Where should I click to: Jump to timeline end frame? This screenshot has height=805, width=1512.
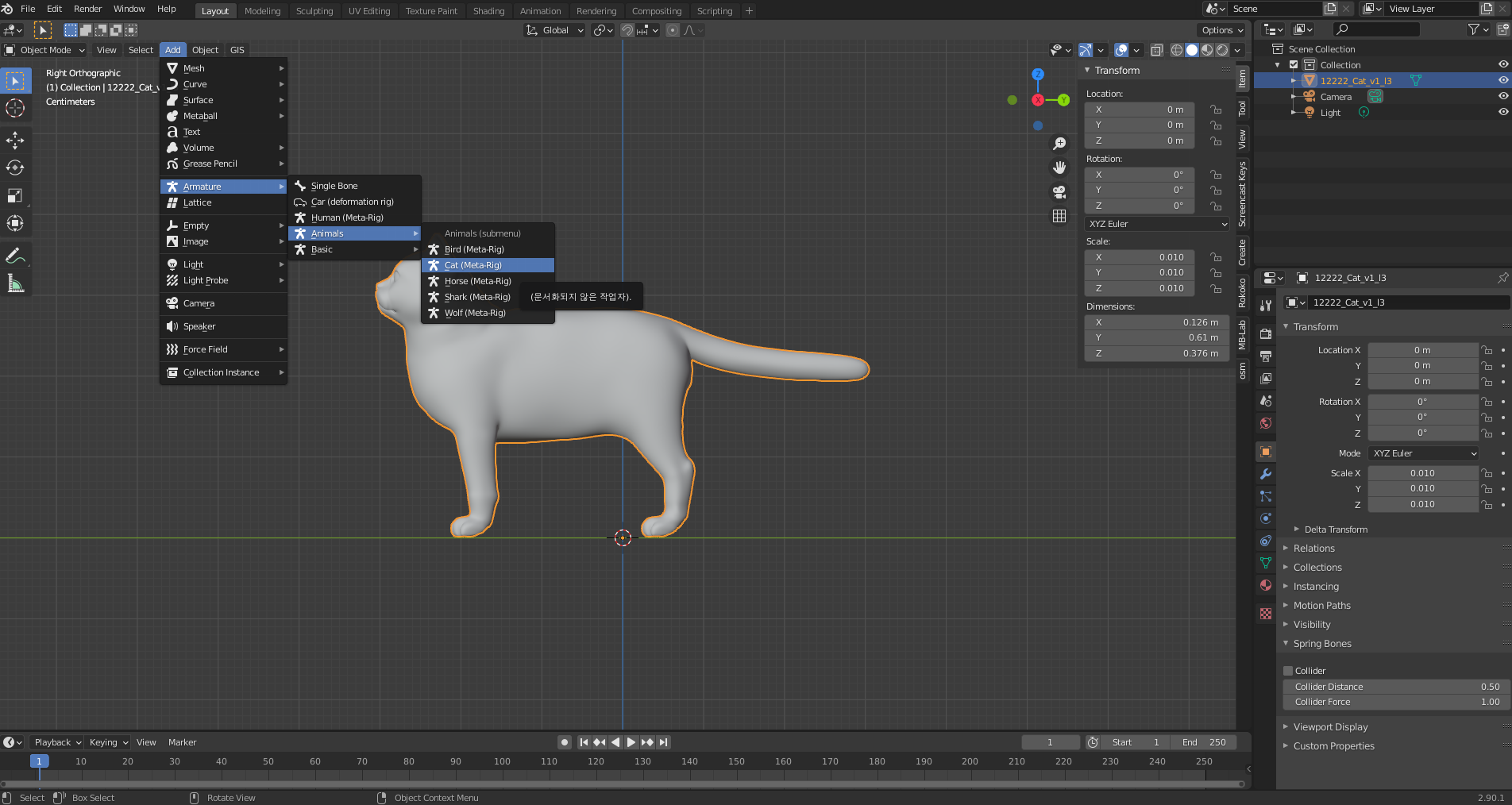tap(663, 742)
